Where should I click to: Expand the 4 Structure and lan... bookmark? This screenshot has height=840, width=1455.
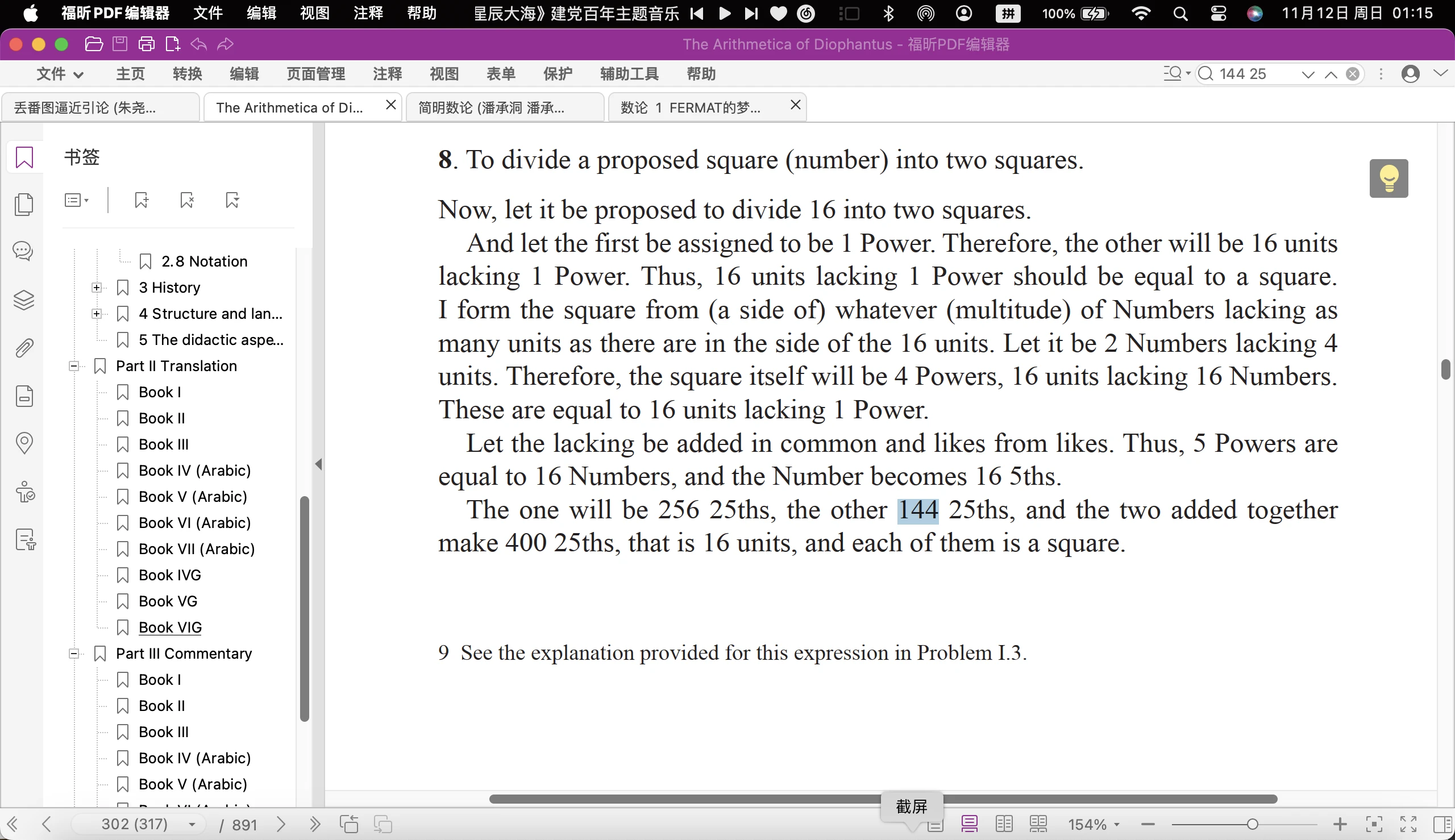(x=97, y=314)
